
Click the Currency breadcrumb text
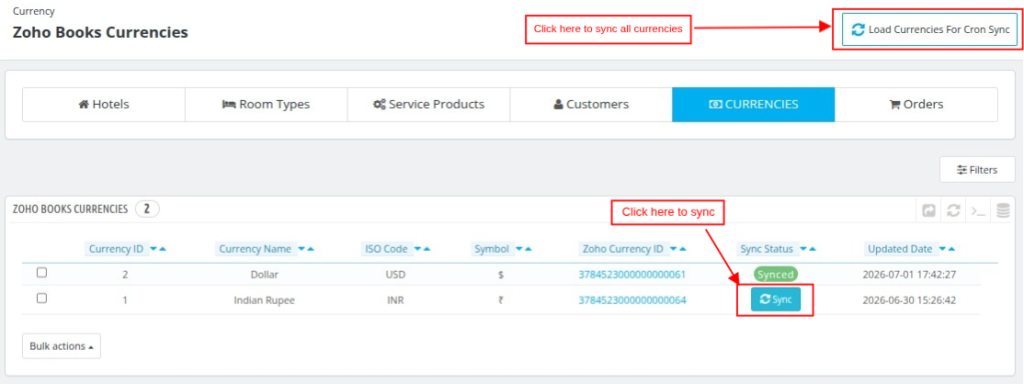coord(34,11)
